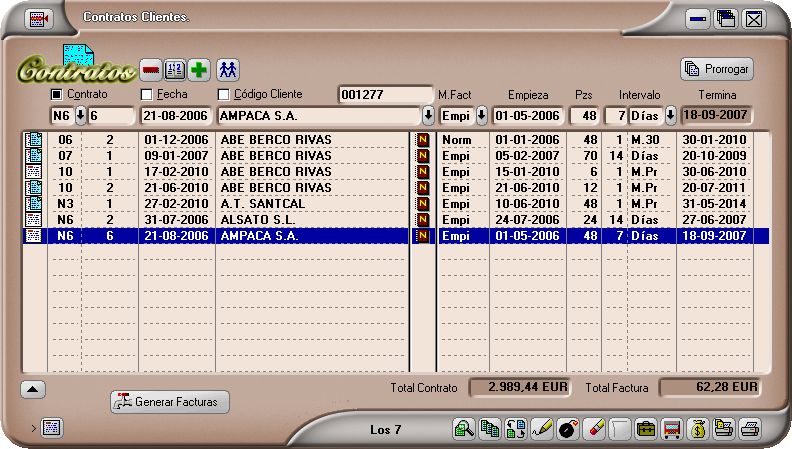Open the contract type N6 dropdown

tap(81, 115)
